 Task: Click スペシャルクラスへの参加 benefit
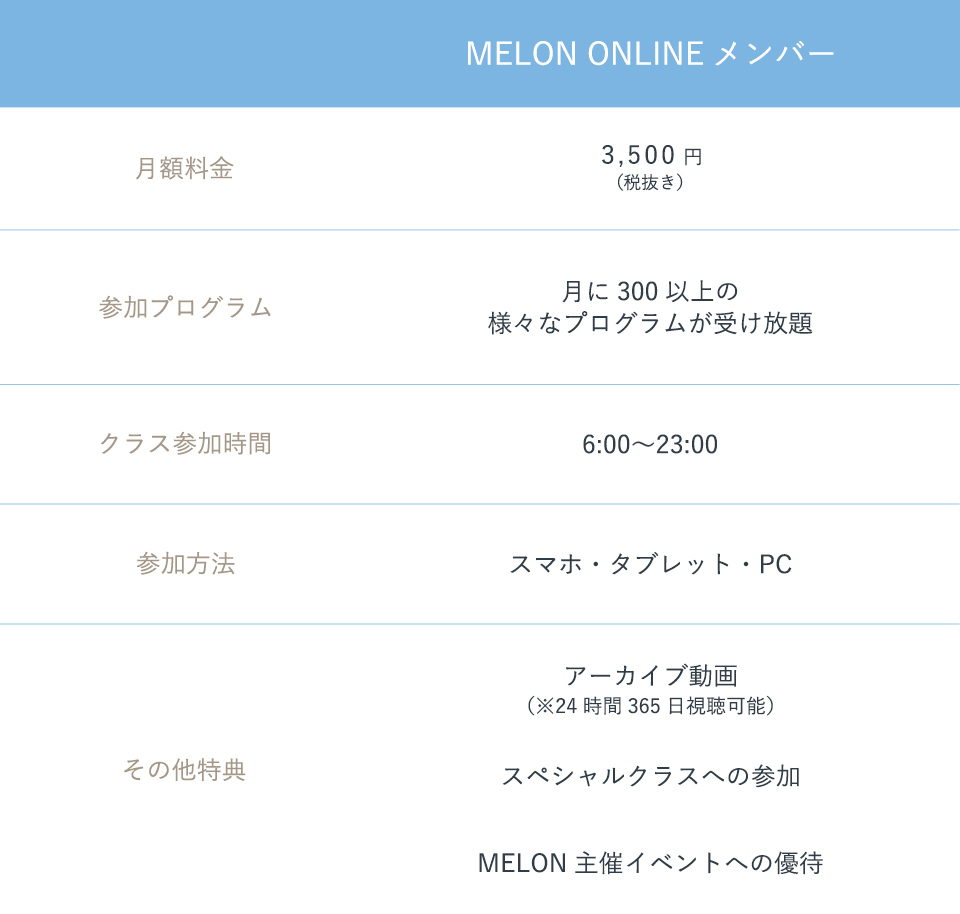click(x=650, y=776)
